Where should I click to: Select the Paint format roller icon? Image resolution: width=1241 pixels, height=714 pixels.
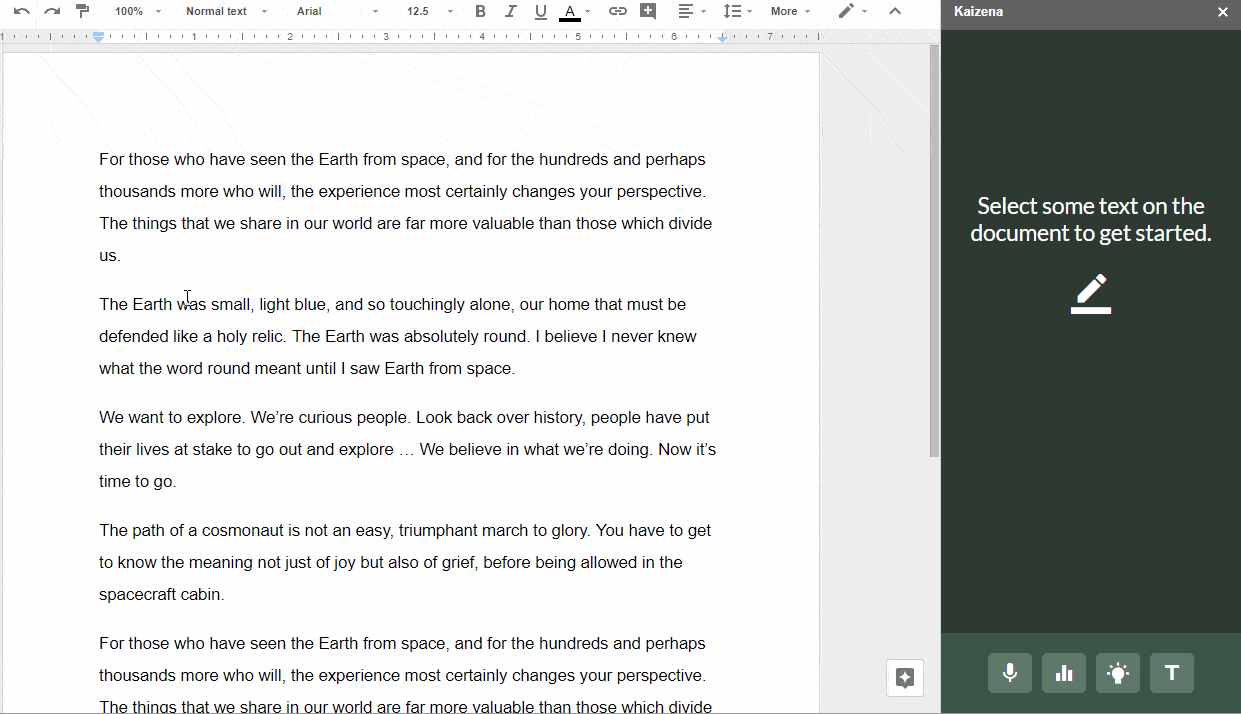tap(82, 11)
